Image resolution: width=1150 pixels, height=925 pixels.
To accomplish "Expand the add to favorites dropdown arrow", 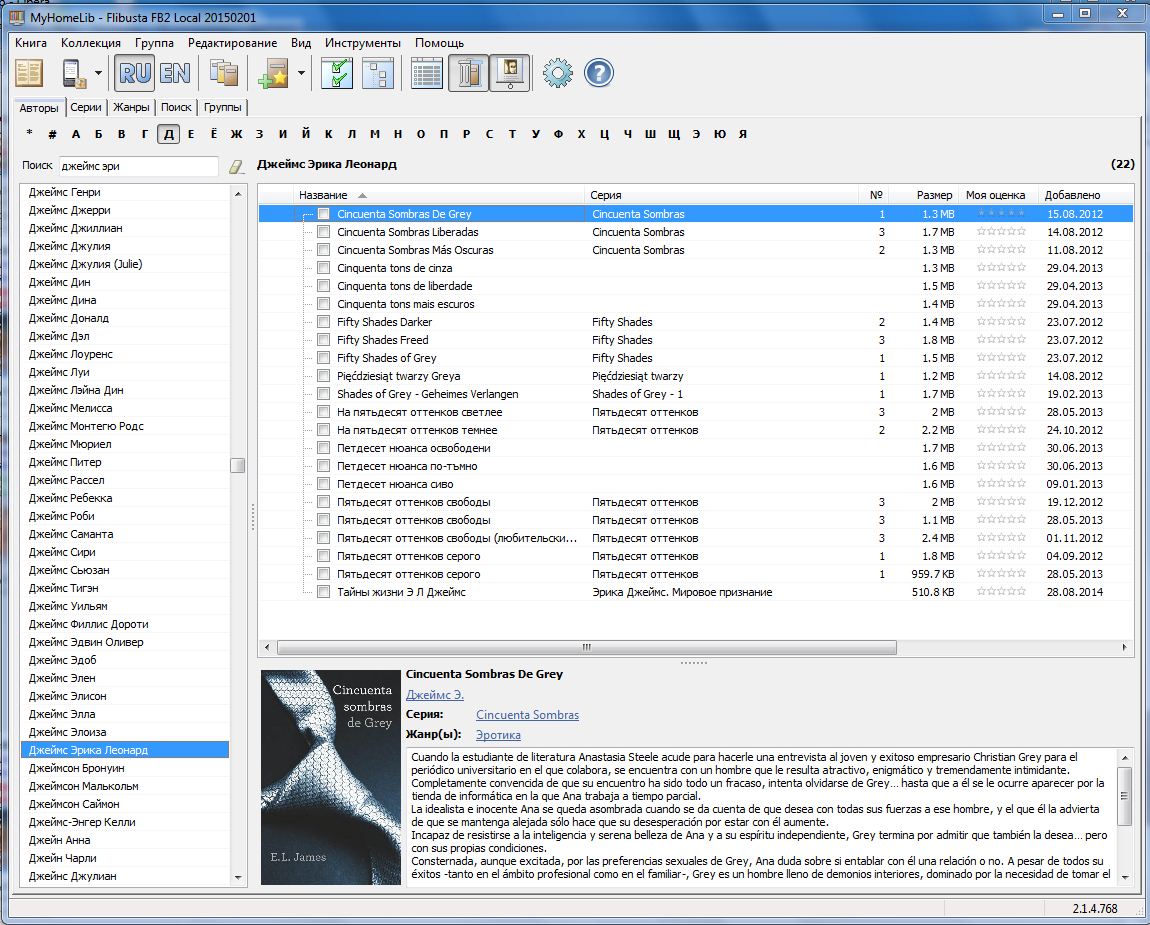I will click(301, 73).
